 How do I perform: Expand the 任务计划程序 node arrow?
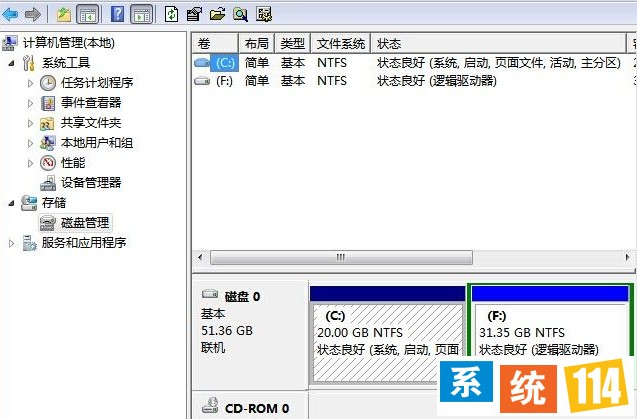pyautogui.click(x=30, y=83)
